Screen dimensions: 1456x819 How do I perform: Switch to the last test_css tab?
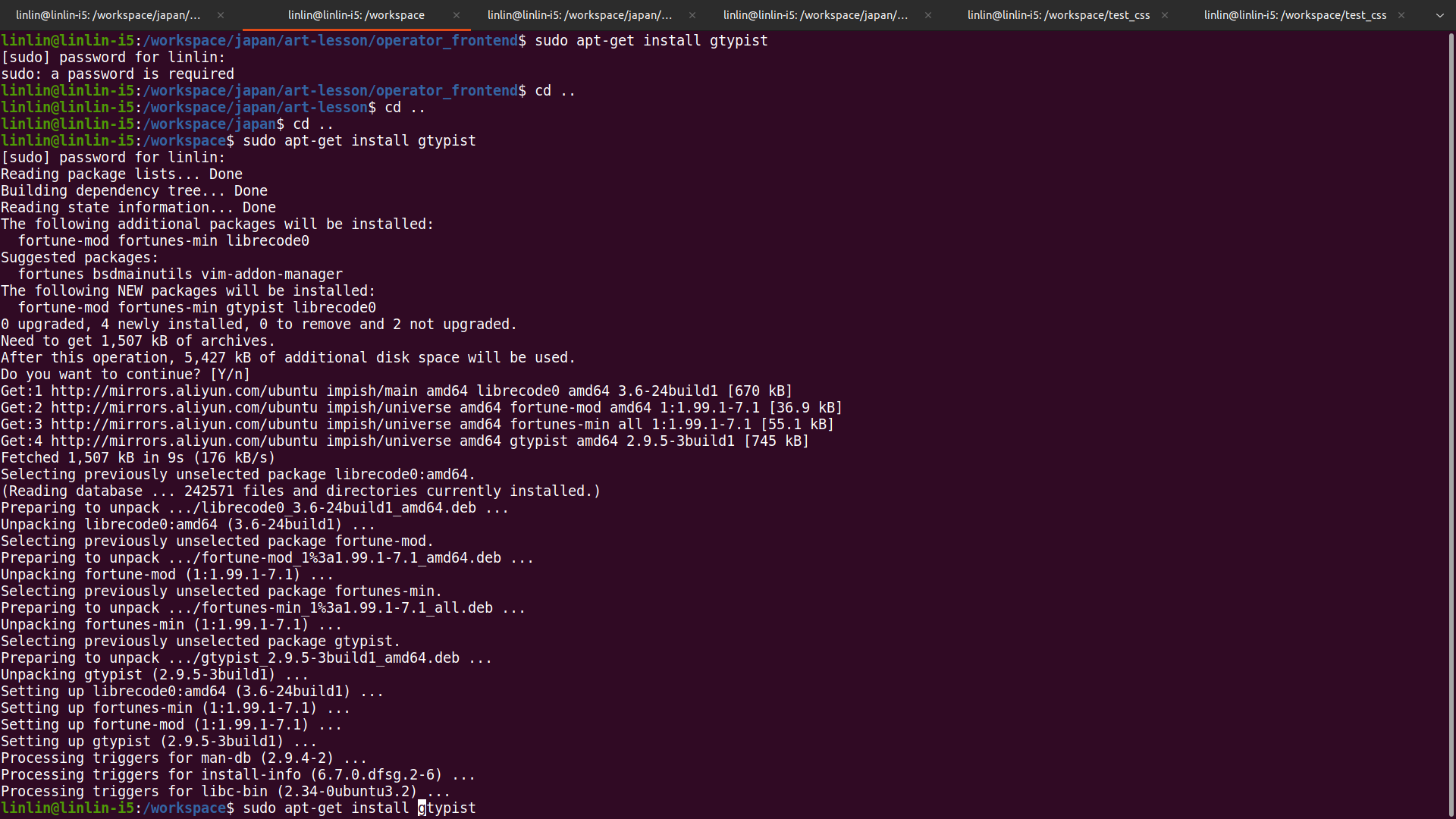(x=1294, y=15)
